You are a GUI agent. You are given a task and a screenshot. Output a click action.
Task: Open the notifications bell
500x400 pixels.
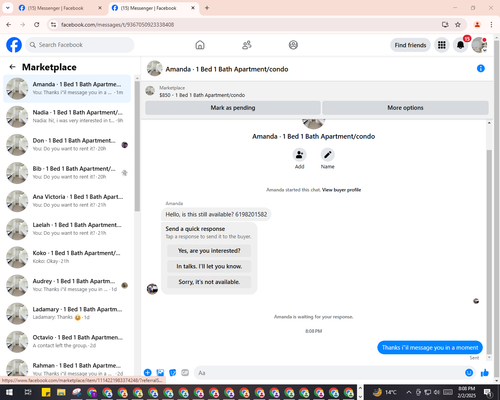point(460,45)
